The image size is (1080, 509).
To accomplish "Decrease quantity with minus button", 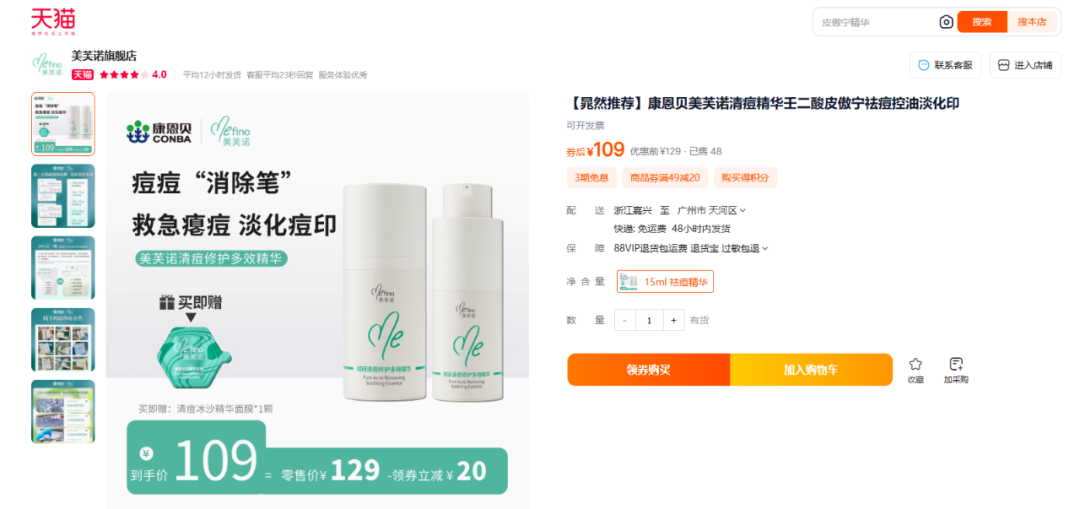I will point(625,320).
